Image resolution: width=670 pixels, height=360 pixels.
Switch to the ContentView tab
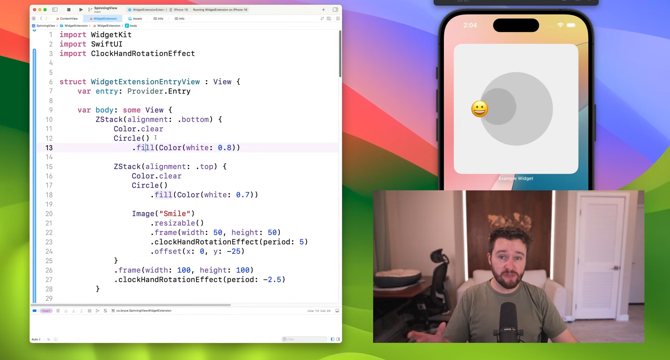tap(67, 19)
